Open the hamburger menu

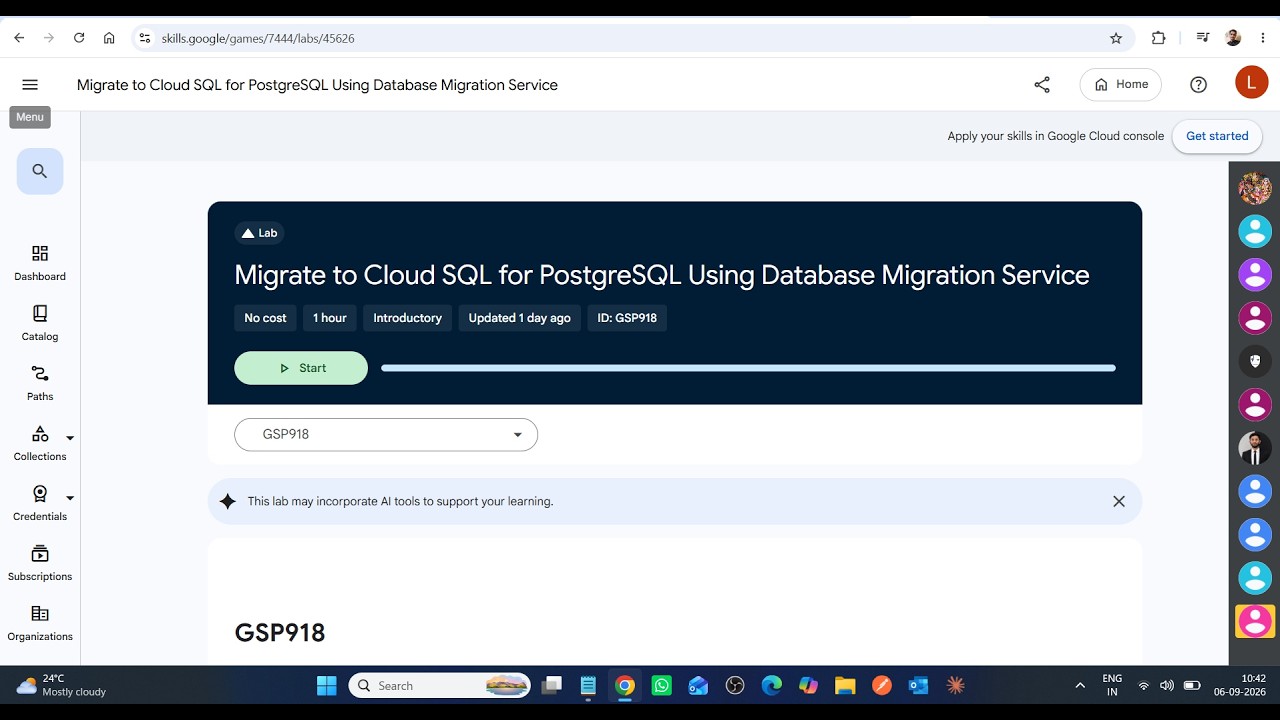click(30, 85)
